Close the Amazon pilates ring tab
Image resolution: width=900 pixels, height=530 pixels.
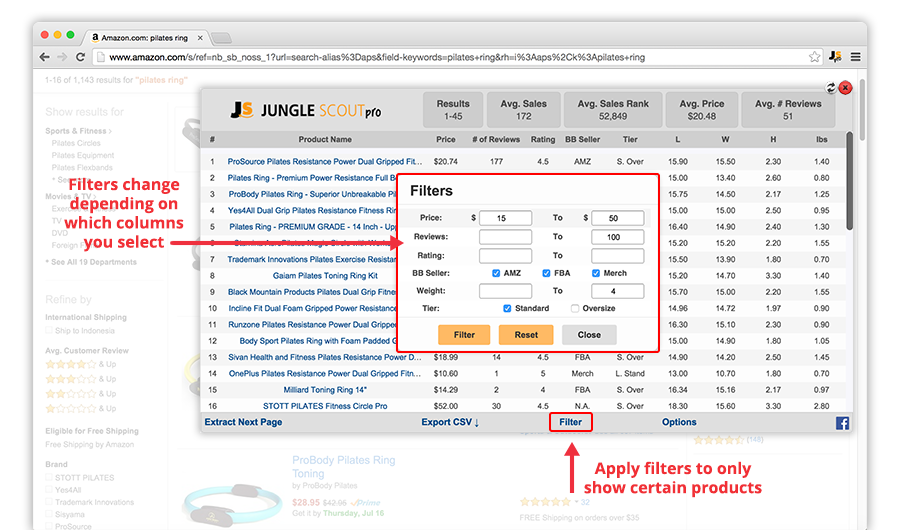point(200,38)
